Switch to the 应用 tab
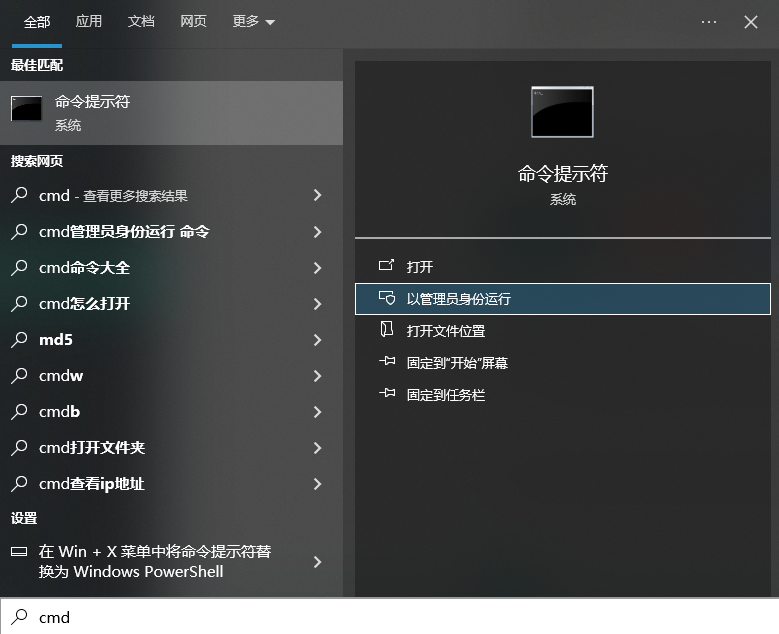 89,21
